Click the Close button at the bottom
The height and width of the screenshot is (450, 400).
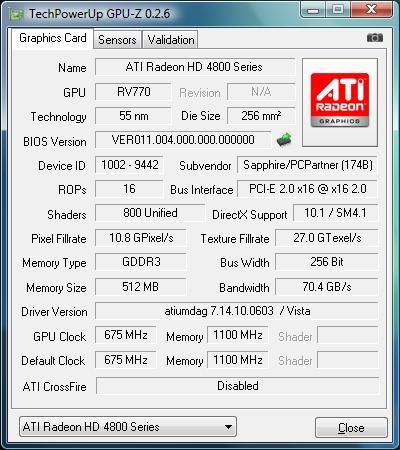(351, 427)
